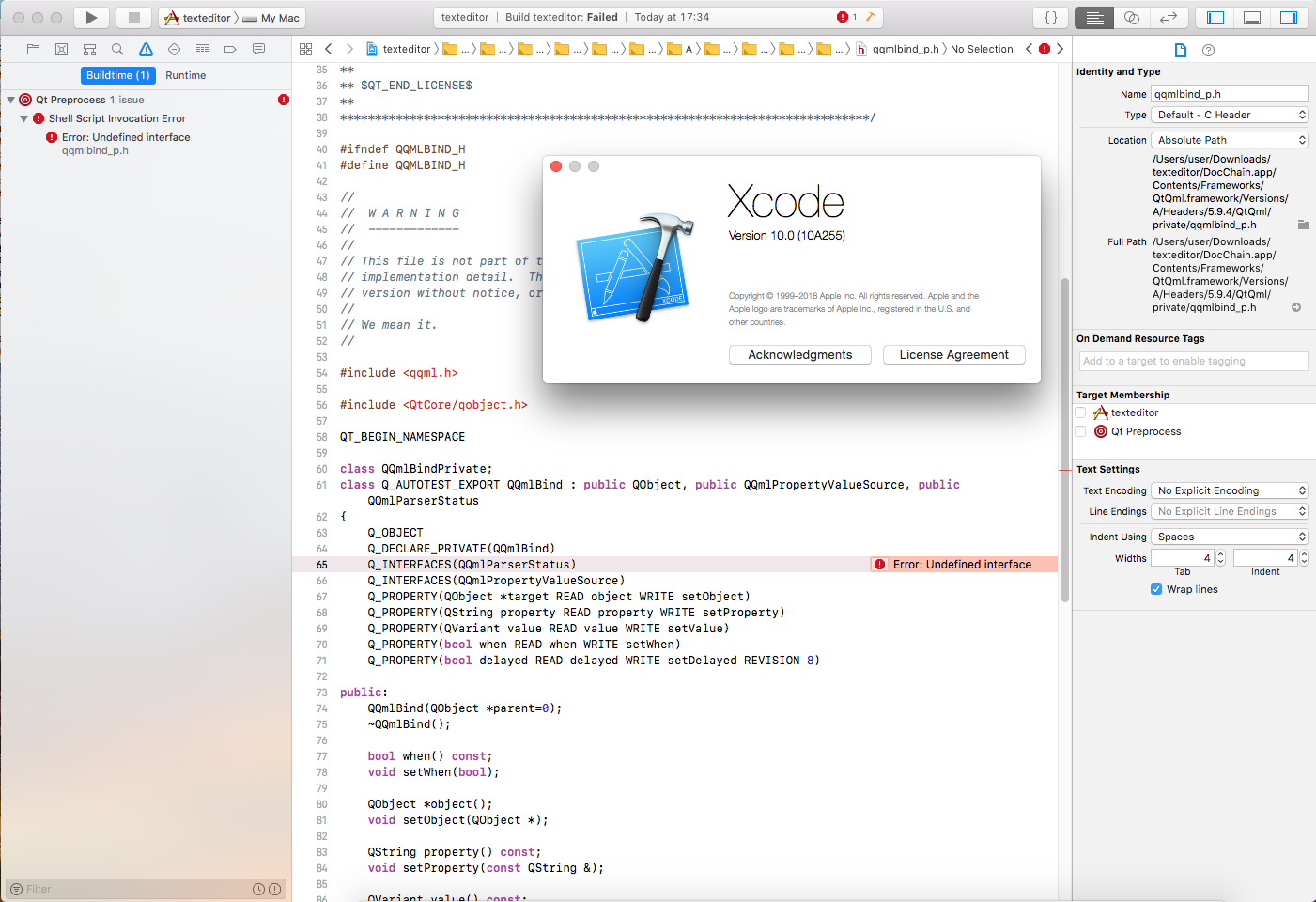The width and height of the screenshot is (1316, 902).
Task: Open the Report navigator speech bubble icon
Action: click(x=258, y=49)
